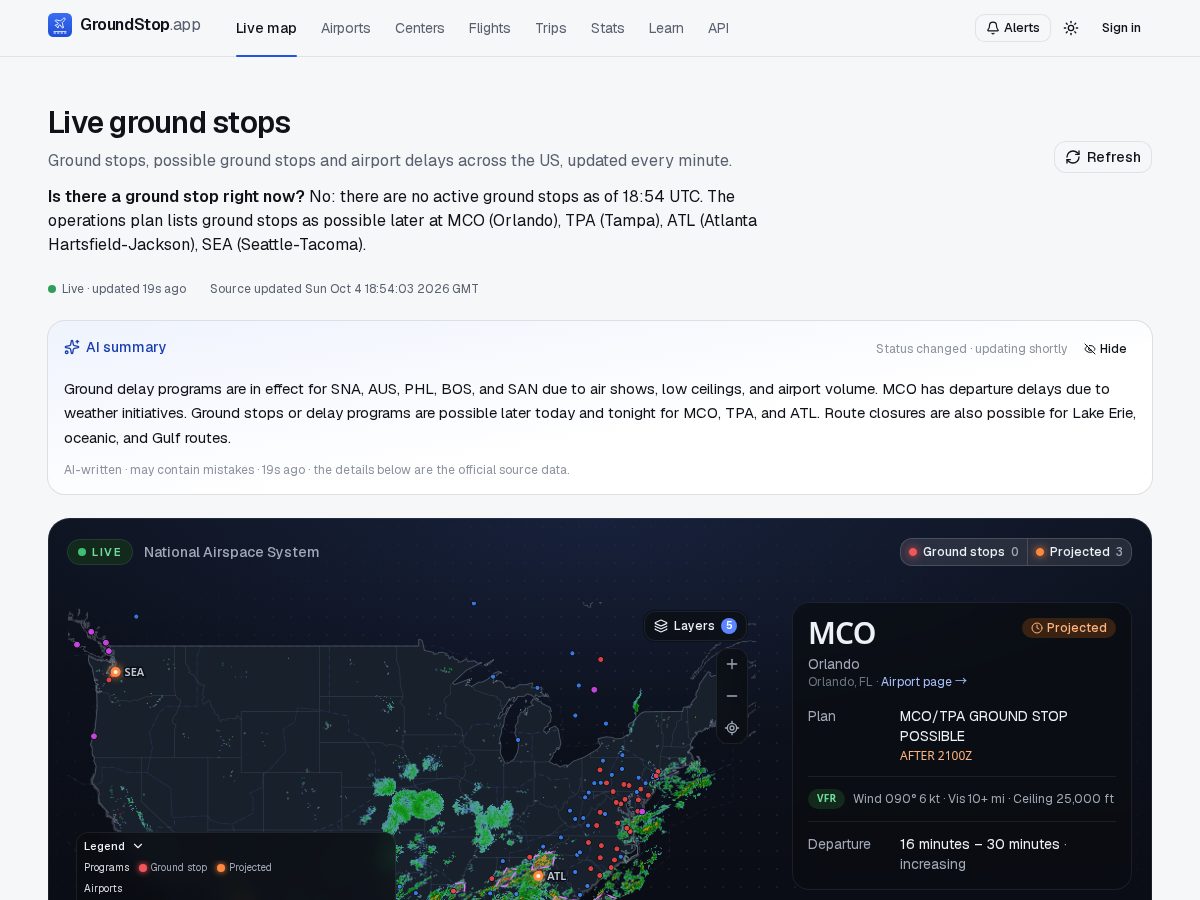Open the Trips nav item

[x=551, y=28]
